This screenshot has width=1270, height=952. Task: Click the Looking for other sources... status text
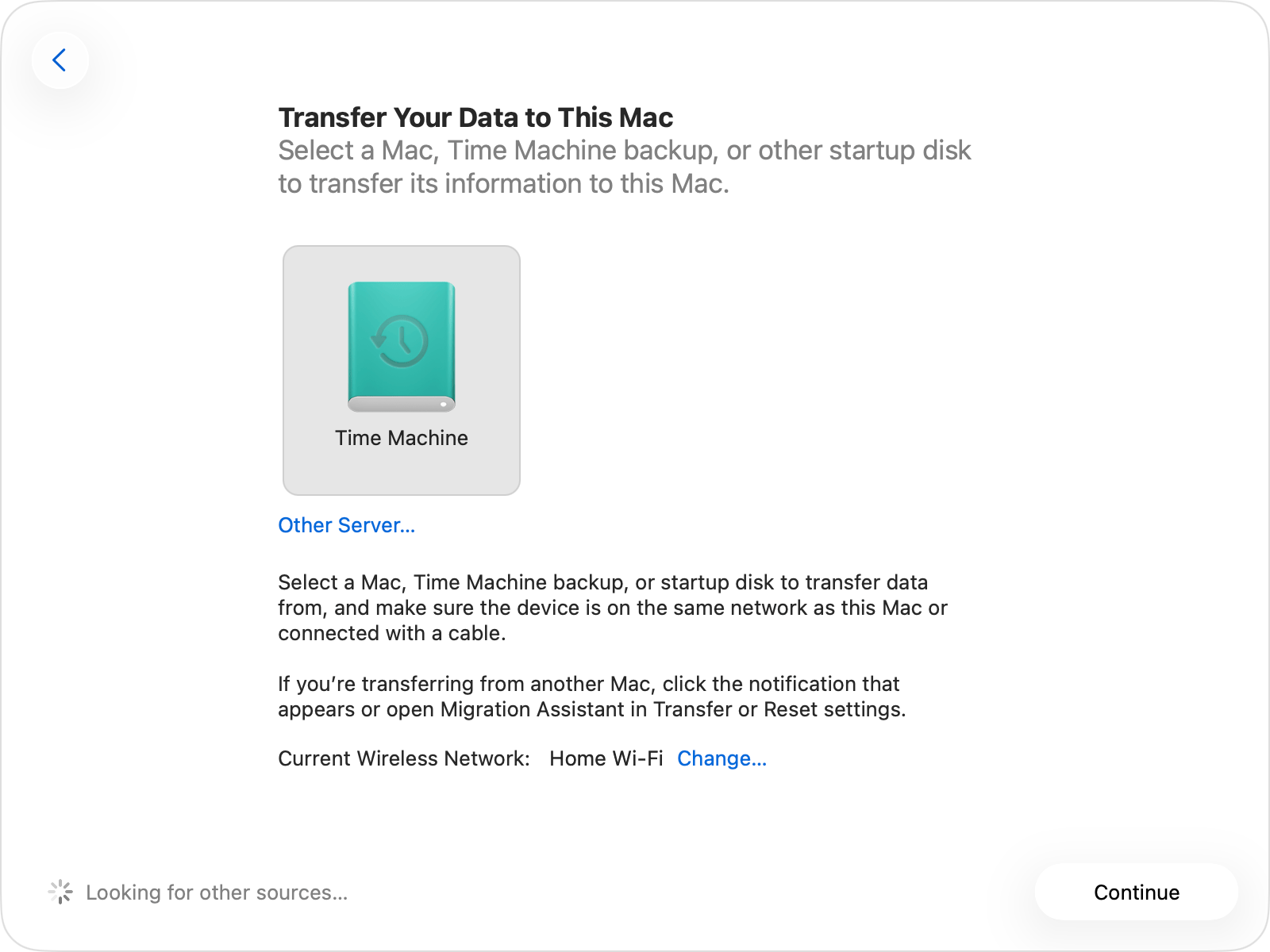[217, 892]
